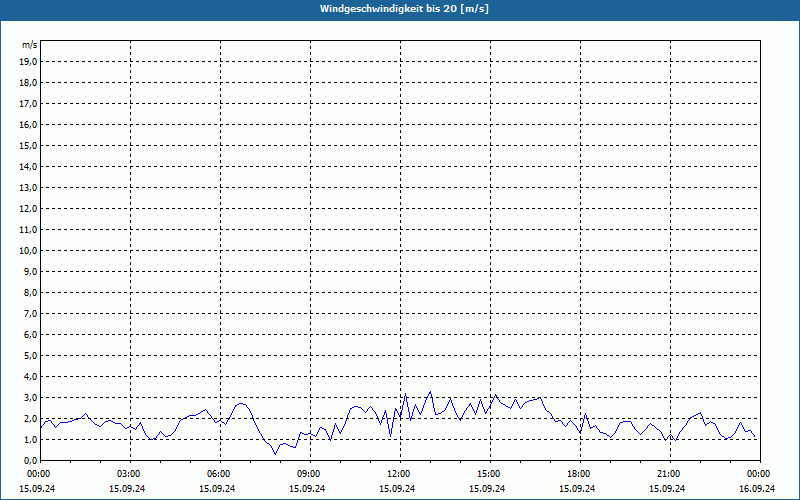Click the 18,0 y-axis label
800x500 pixels.
[x=28, y=83]
